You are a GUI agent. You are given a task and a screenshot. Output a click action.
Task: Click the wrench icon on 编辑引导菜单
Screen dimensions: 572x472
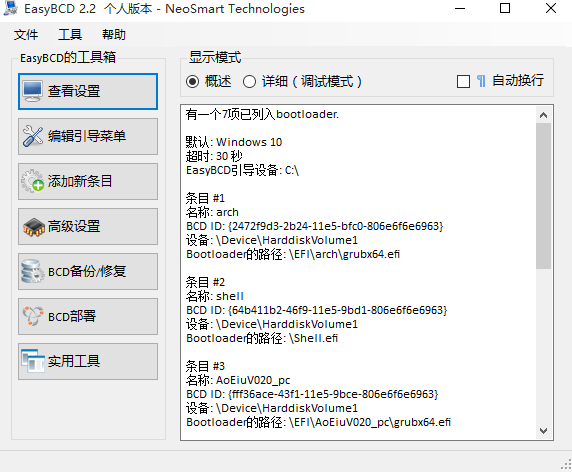33,136
